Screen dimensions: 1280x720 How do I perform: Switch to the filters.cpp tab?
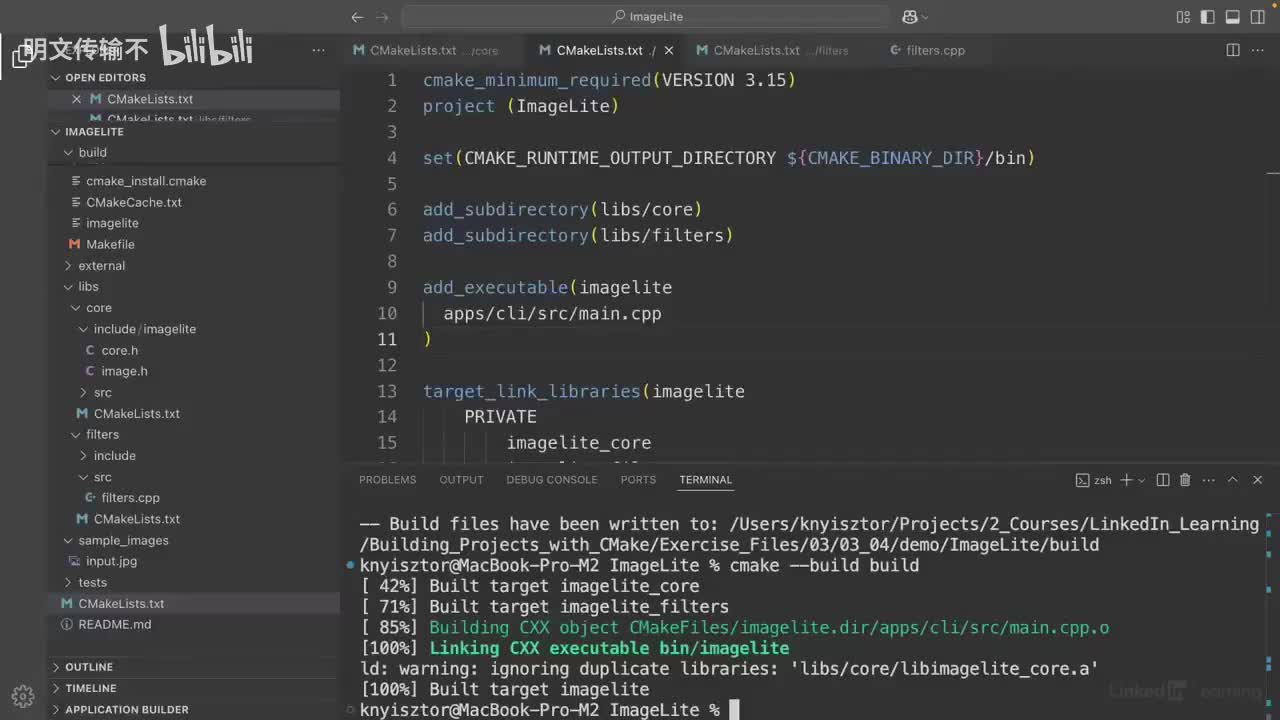(x=927, y=50)
